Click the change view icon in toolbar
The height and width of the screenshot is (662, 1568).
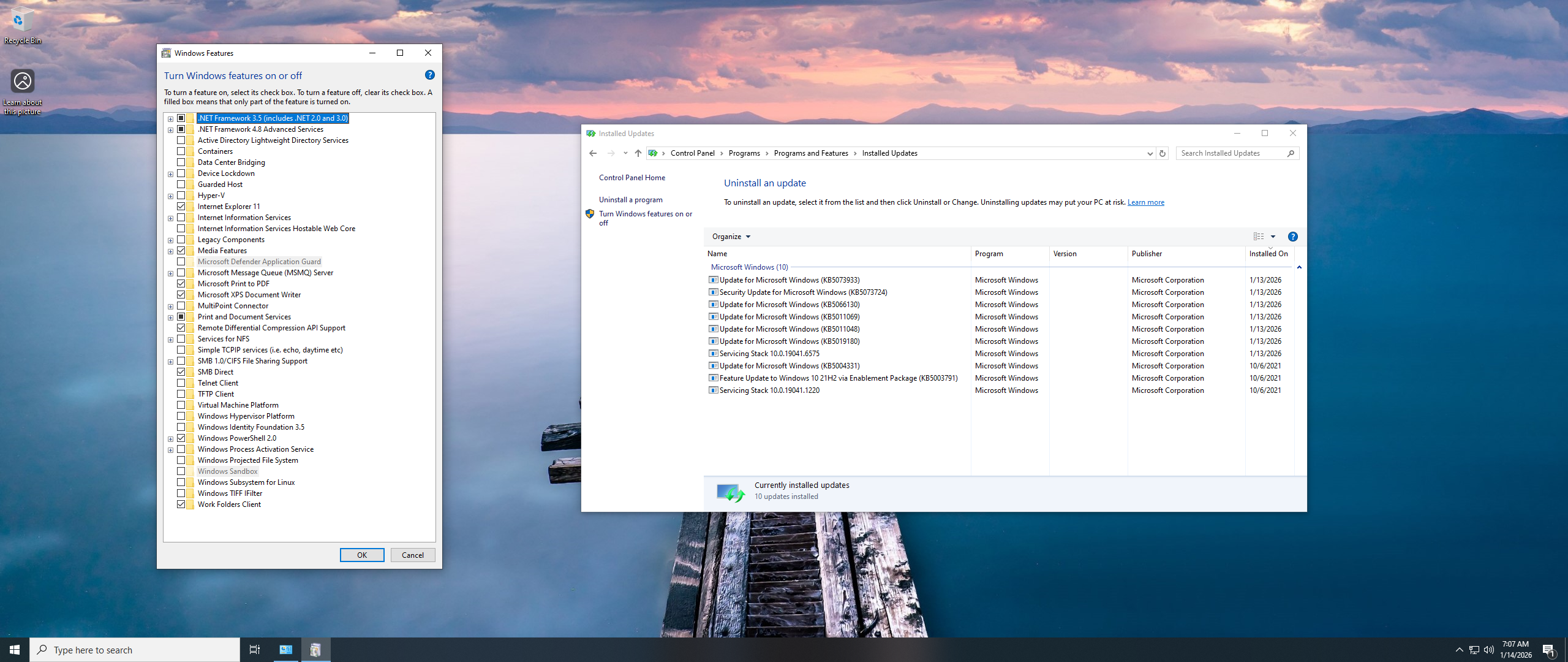coord(1259,237)
